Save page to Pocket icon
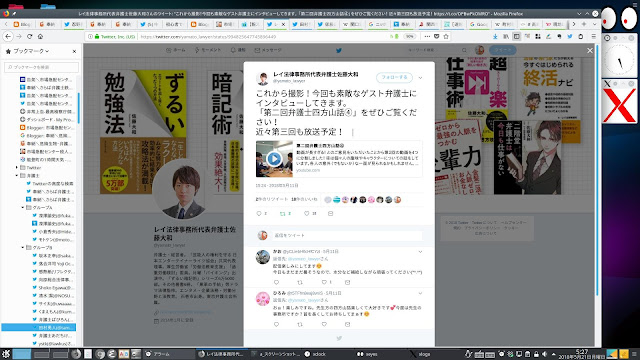 coord(437,36)
